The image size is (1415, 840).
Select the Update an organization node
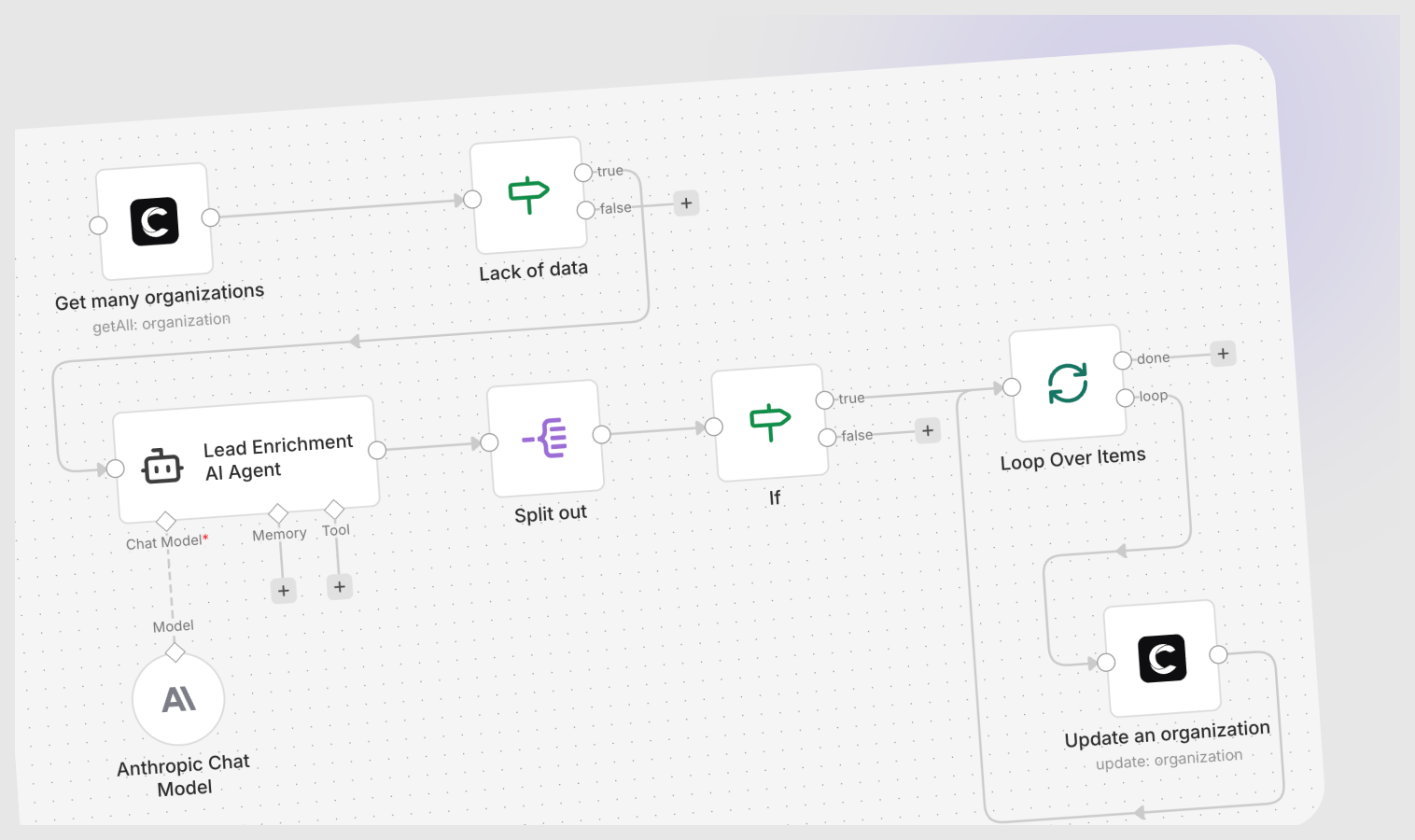(x=1162, y=658)
